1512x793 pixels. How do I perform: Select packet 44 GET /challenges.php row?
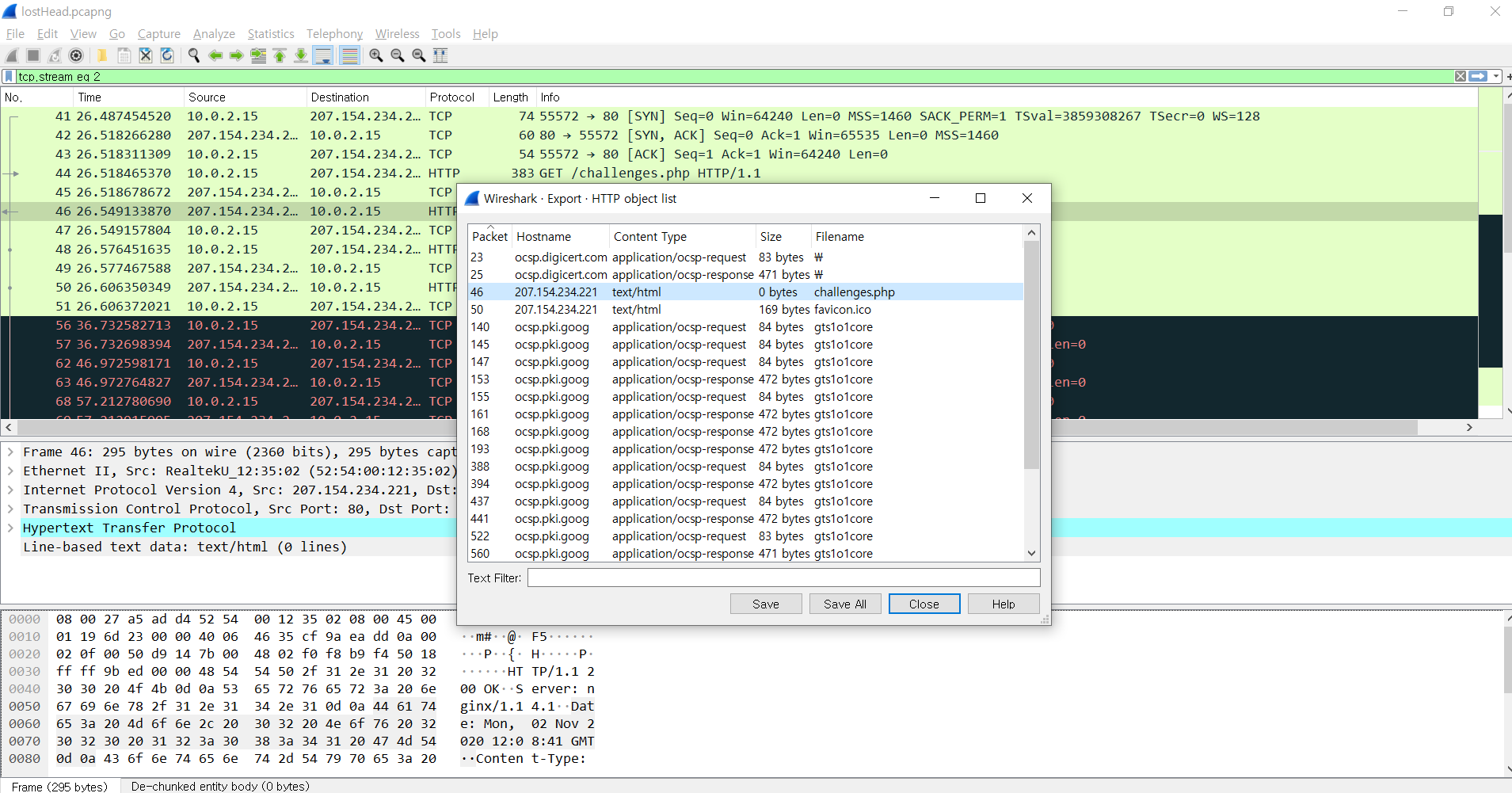click(739, 173)
